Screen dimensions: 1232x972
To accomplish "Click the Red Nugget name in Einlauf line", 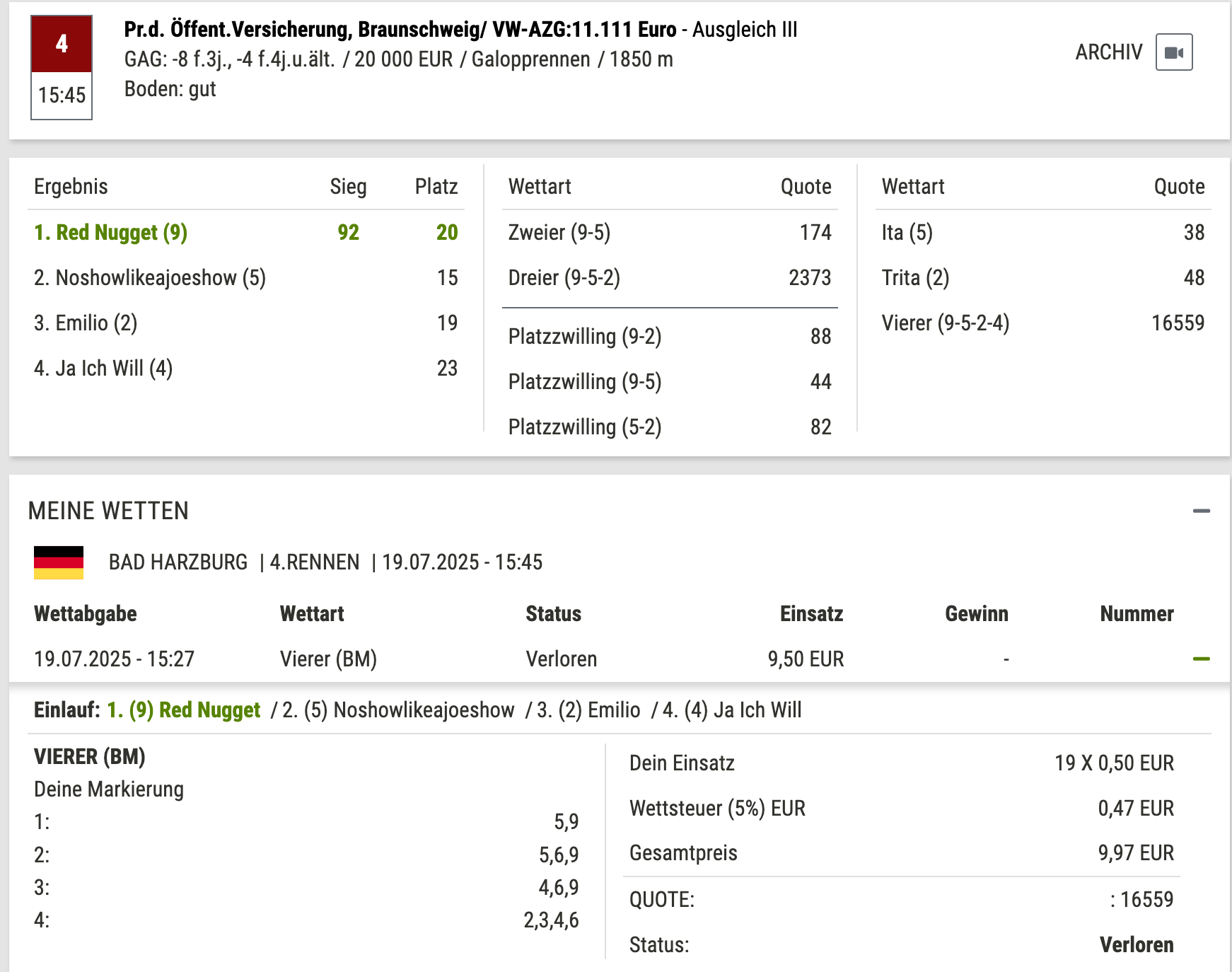I will tap(209, 710).
